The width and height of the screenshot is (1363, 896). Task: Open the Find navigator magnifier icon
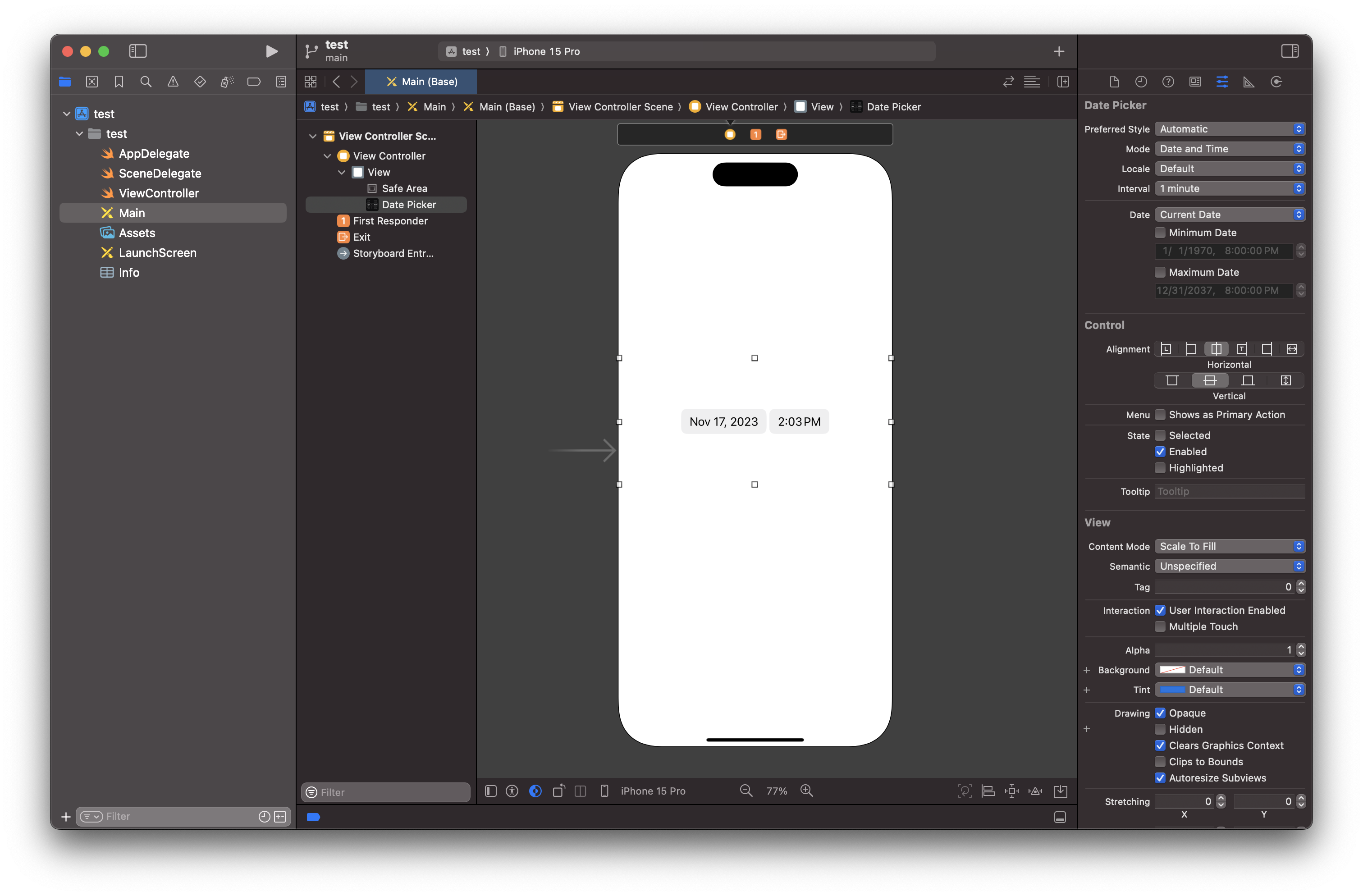click(146, 82)
